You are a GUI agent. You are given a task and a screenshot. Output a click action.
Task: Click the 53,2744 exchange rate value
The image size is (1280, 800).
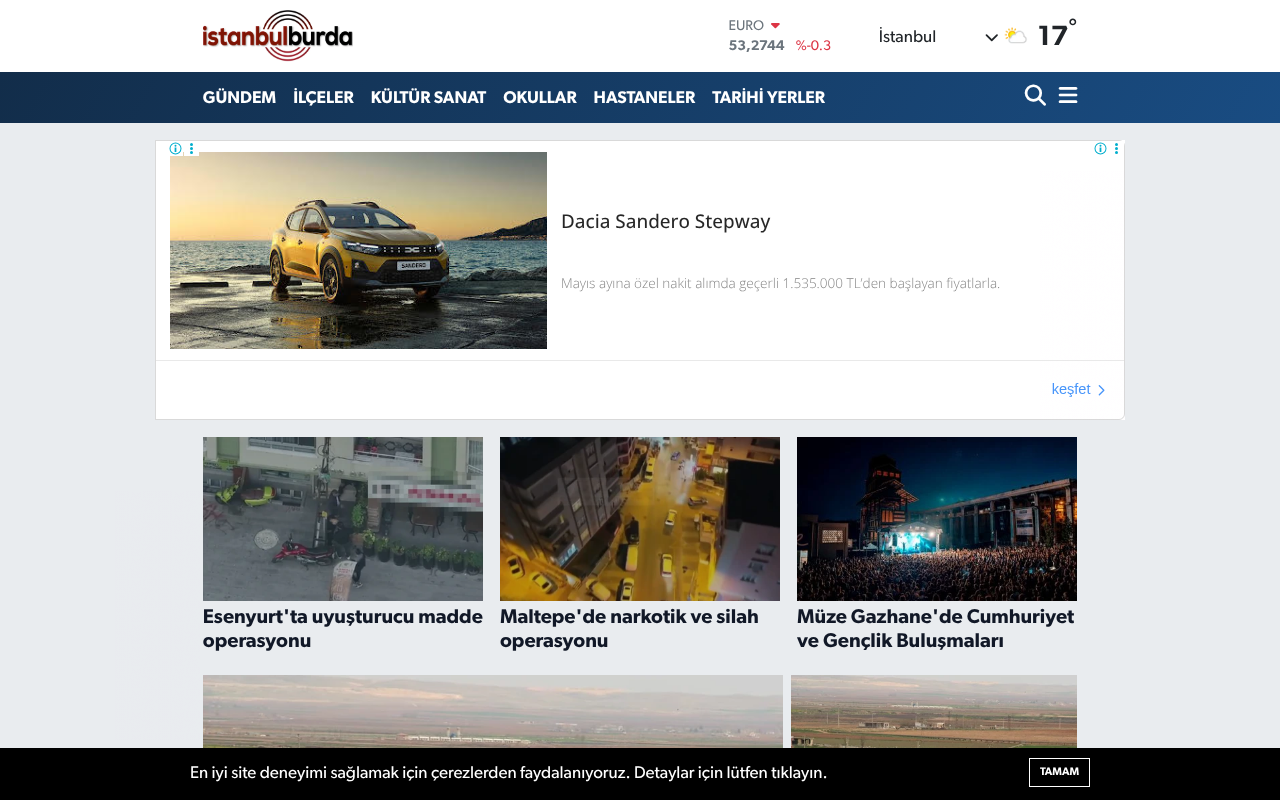(756, 45)
